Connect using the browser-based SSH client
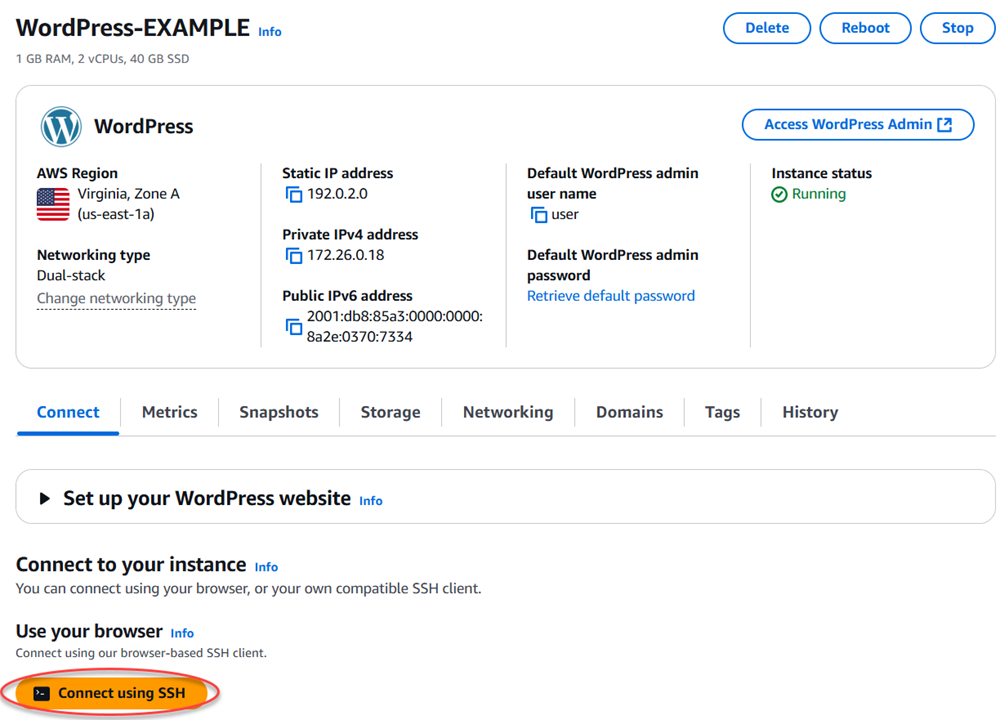The height and width of the screenshot is (720, 1000). pos(110,692)
